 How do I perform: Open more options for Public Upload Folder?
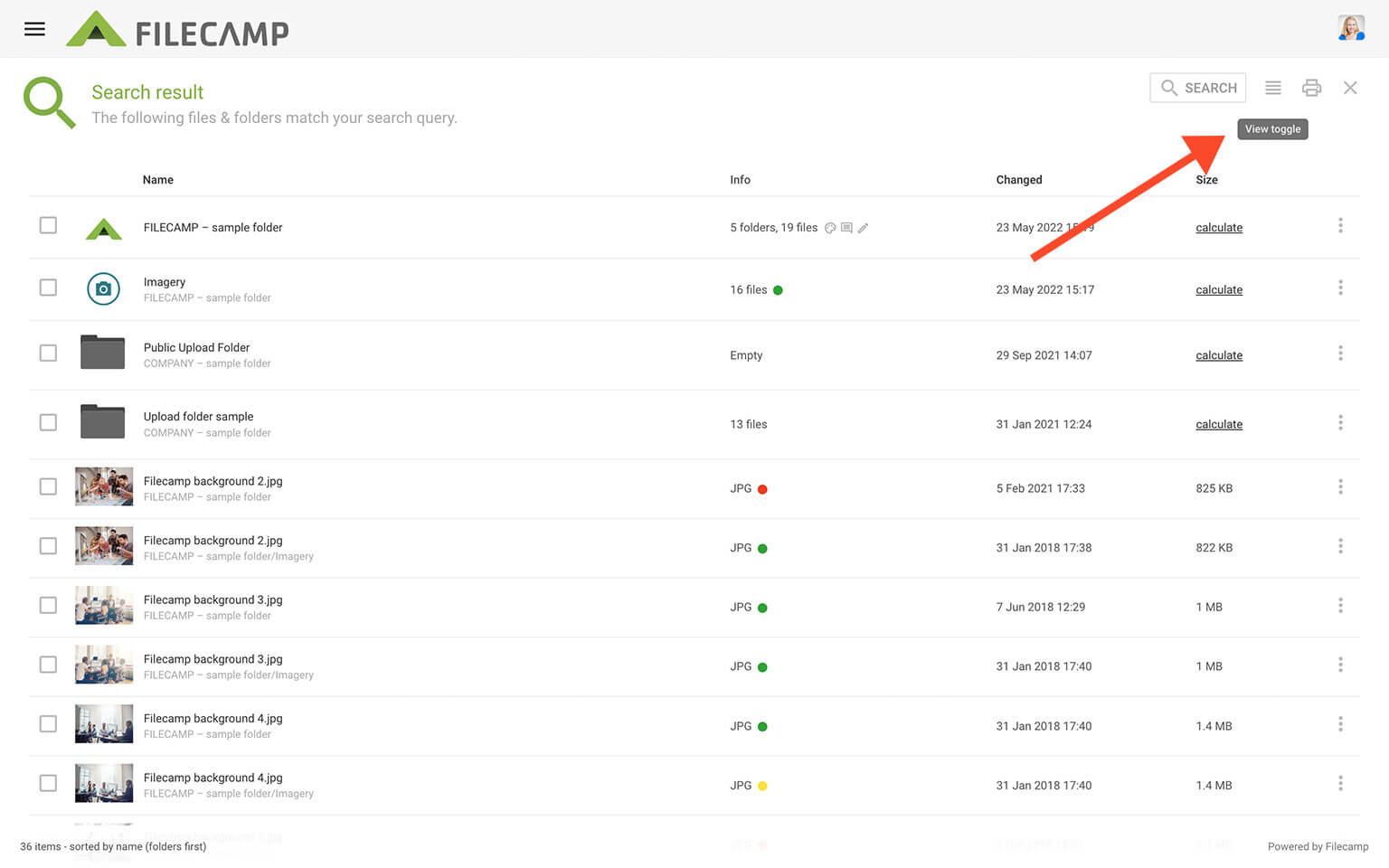(x=1340, y=353)
